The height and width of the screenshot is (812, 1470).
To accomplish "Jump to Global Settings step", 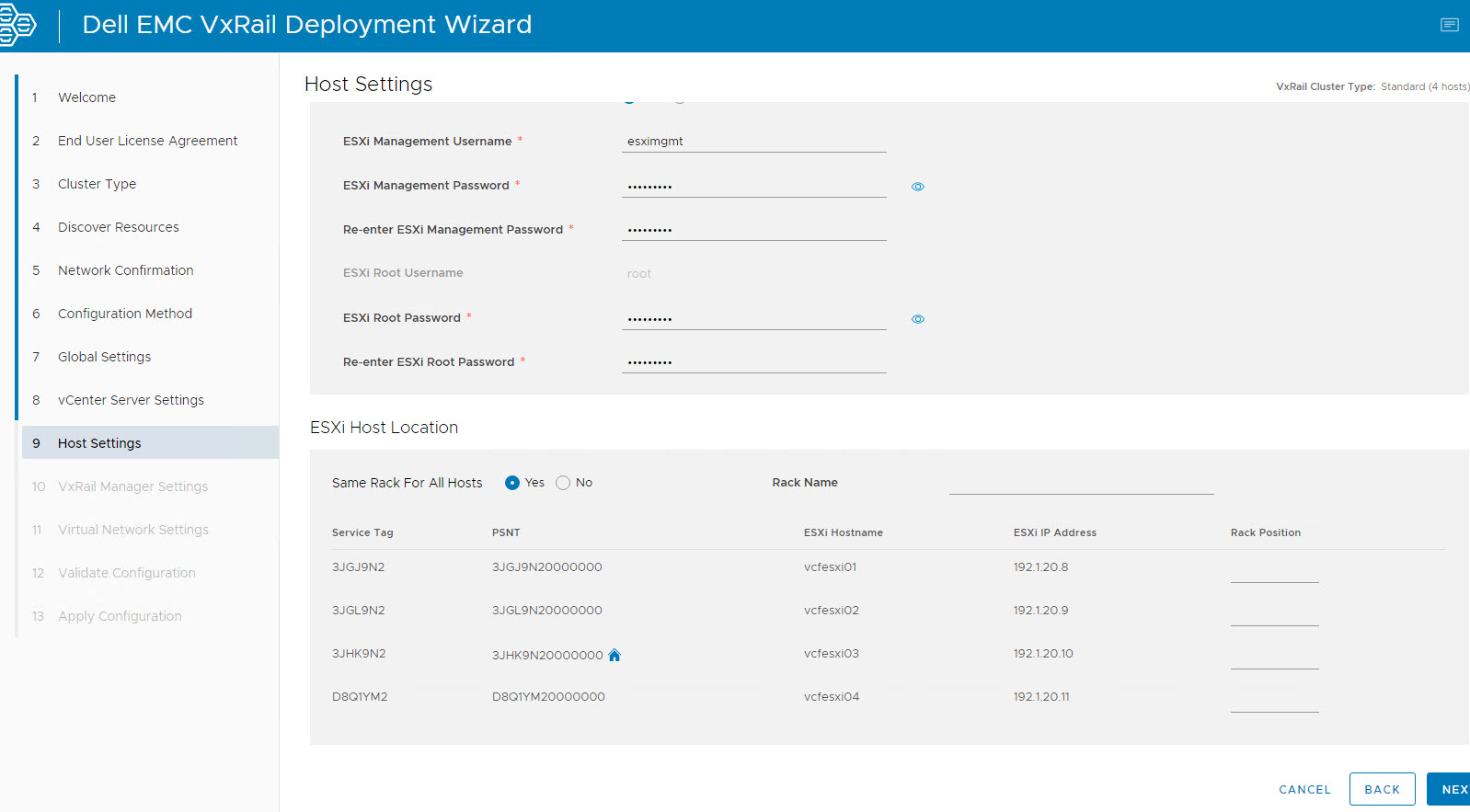I will (104, 357).
